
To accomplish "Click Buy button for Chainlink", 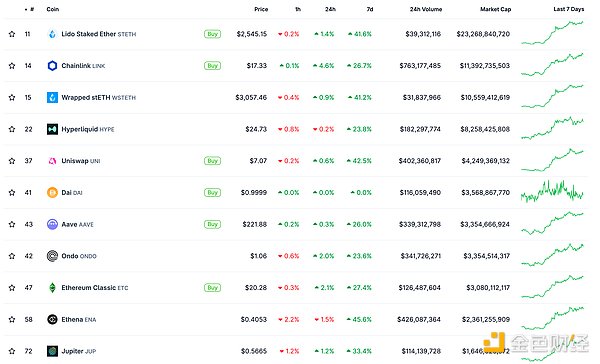I will tap(212, 66).
